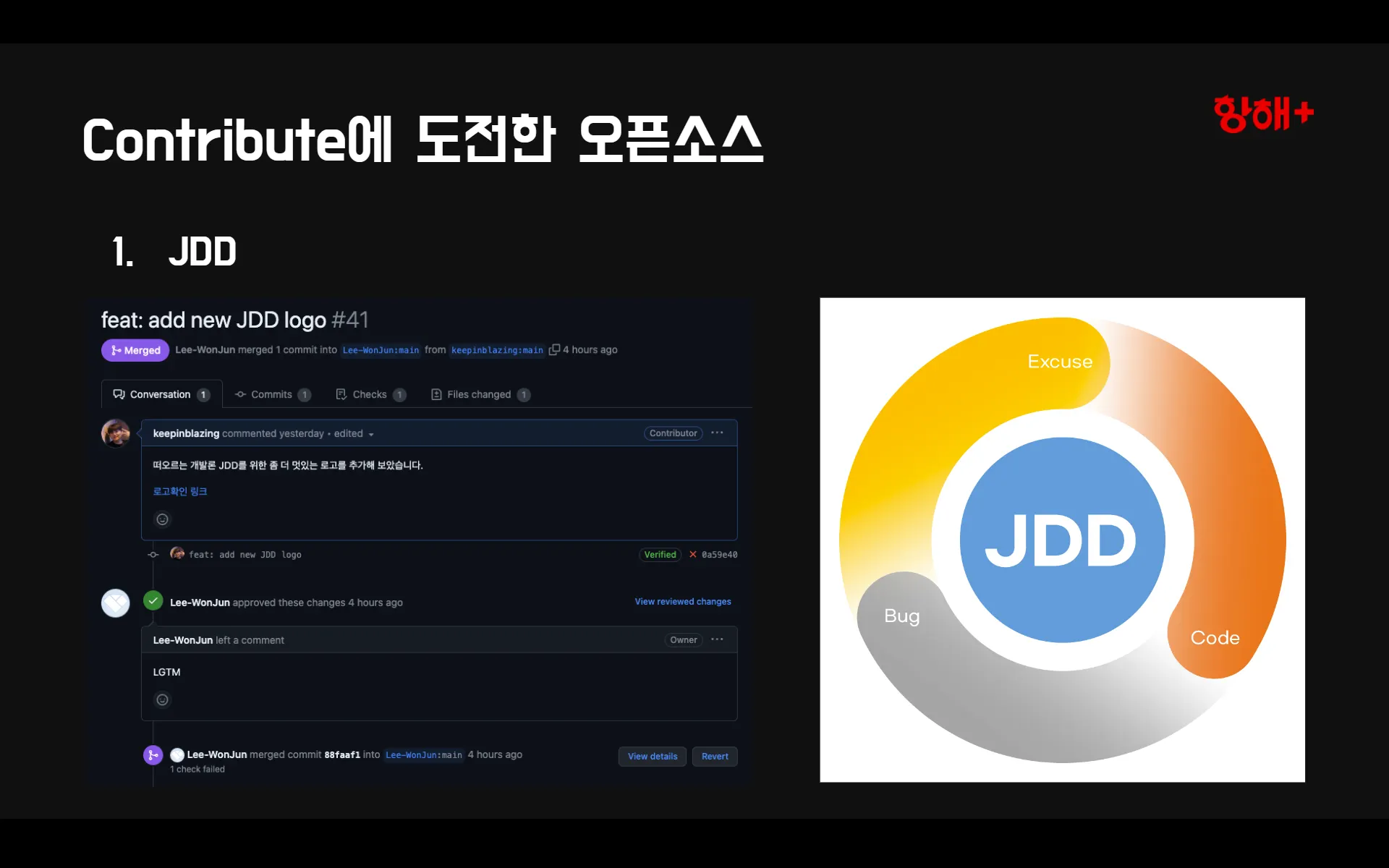The width and height of the screenshot is (1389, 868).
Task: Switch to the Commits tab
Action: coord(272,394)
